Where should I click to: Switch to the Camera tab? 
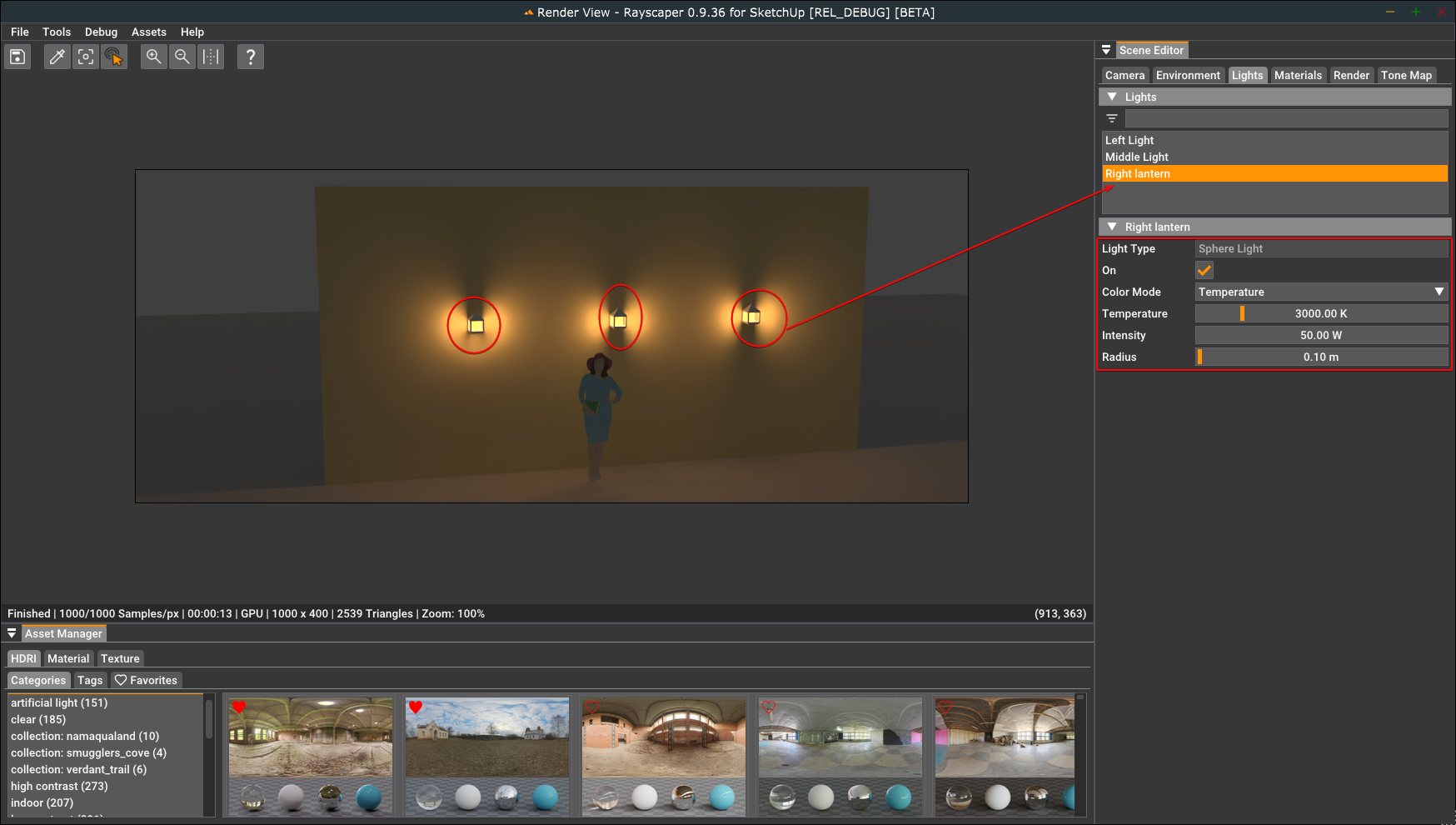point(1124,75)
